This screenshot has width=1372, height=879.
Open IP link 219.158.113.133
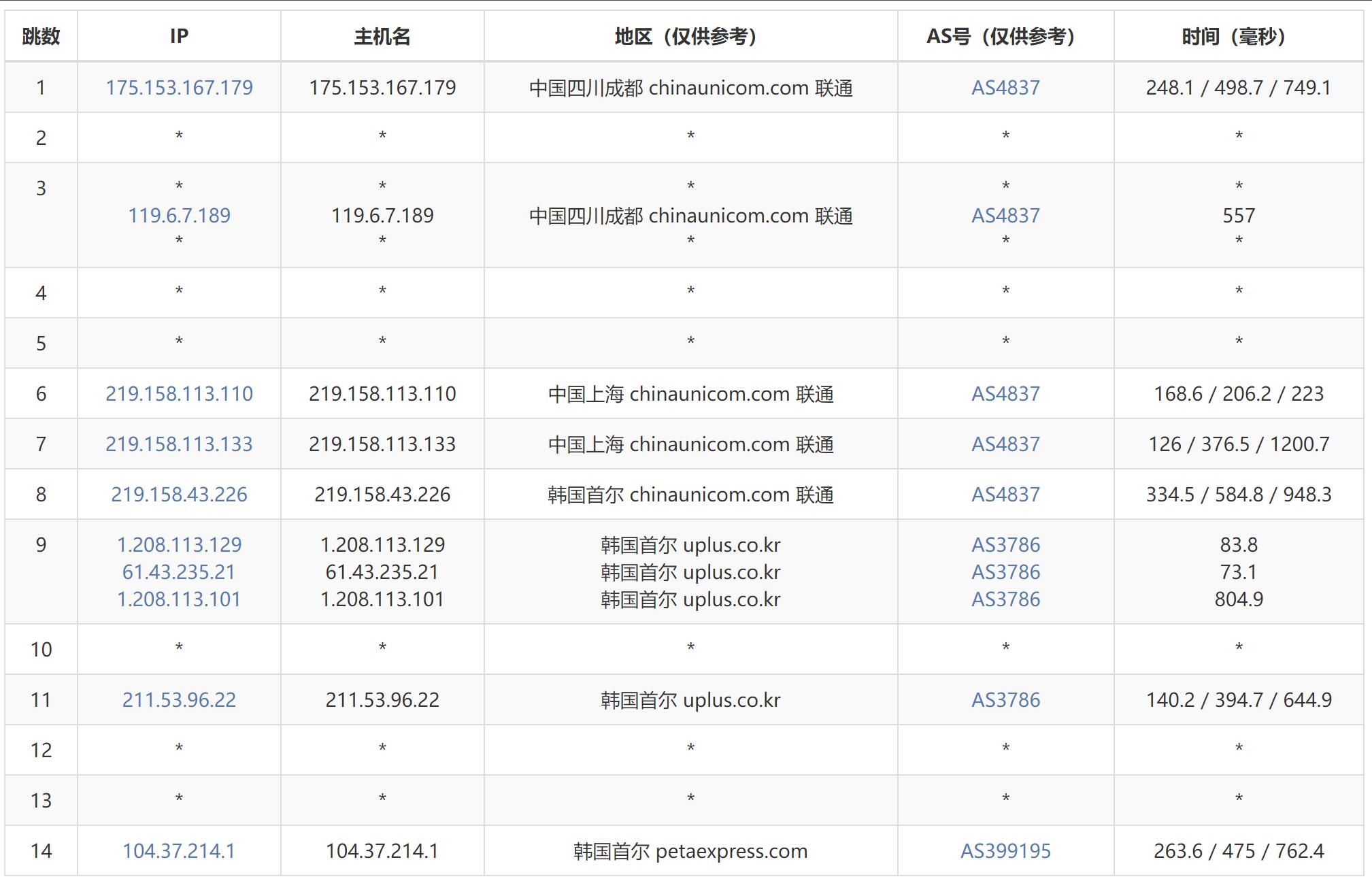(179, 444)
